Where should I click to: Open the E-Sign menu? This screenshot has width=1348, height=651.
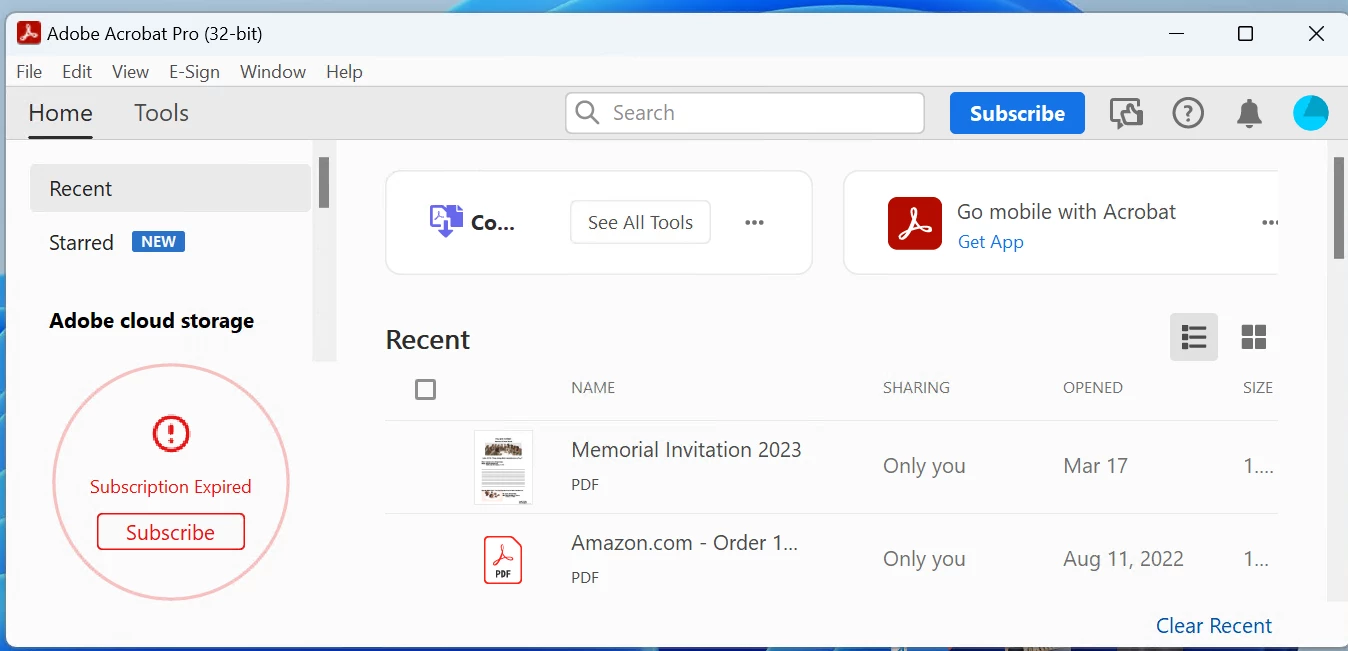pyautogui.click(x=194, y=72)
